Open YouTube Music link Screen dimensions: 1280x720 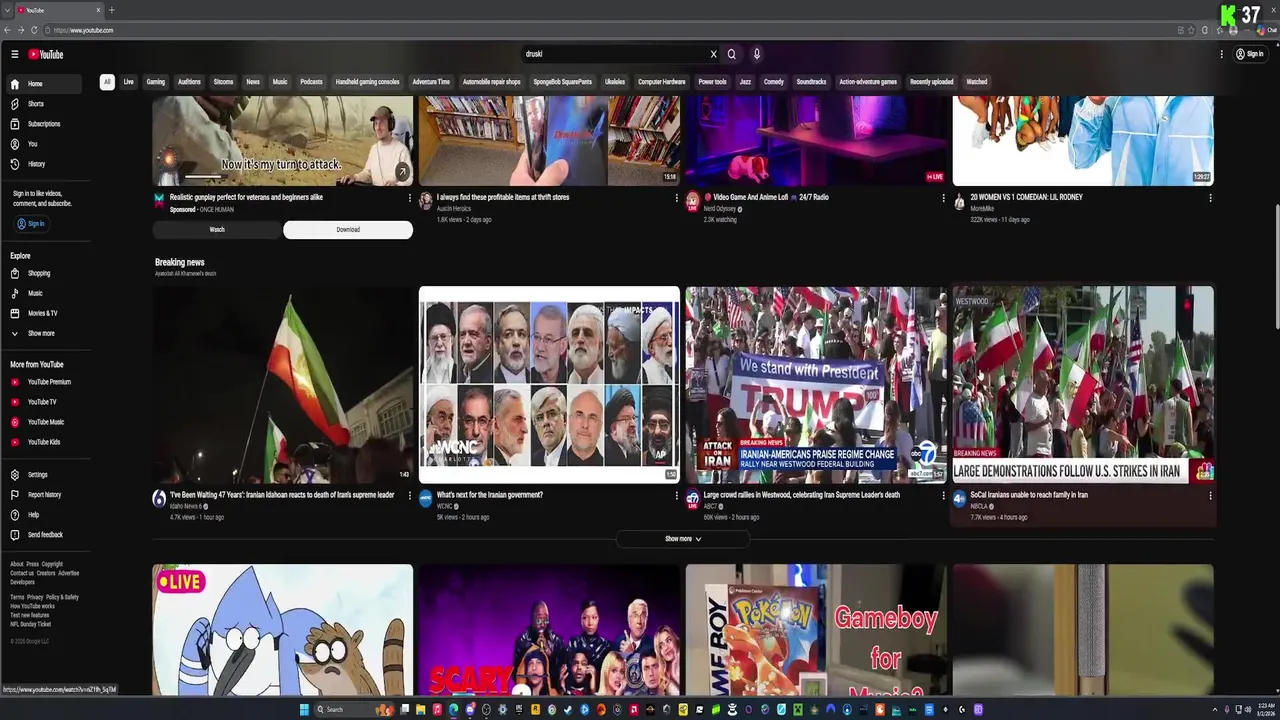(x=45, y=422)
